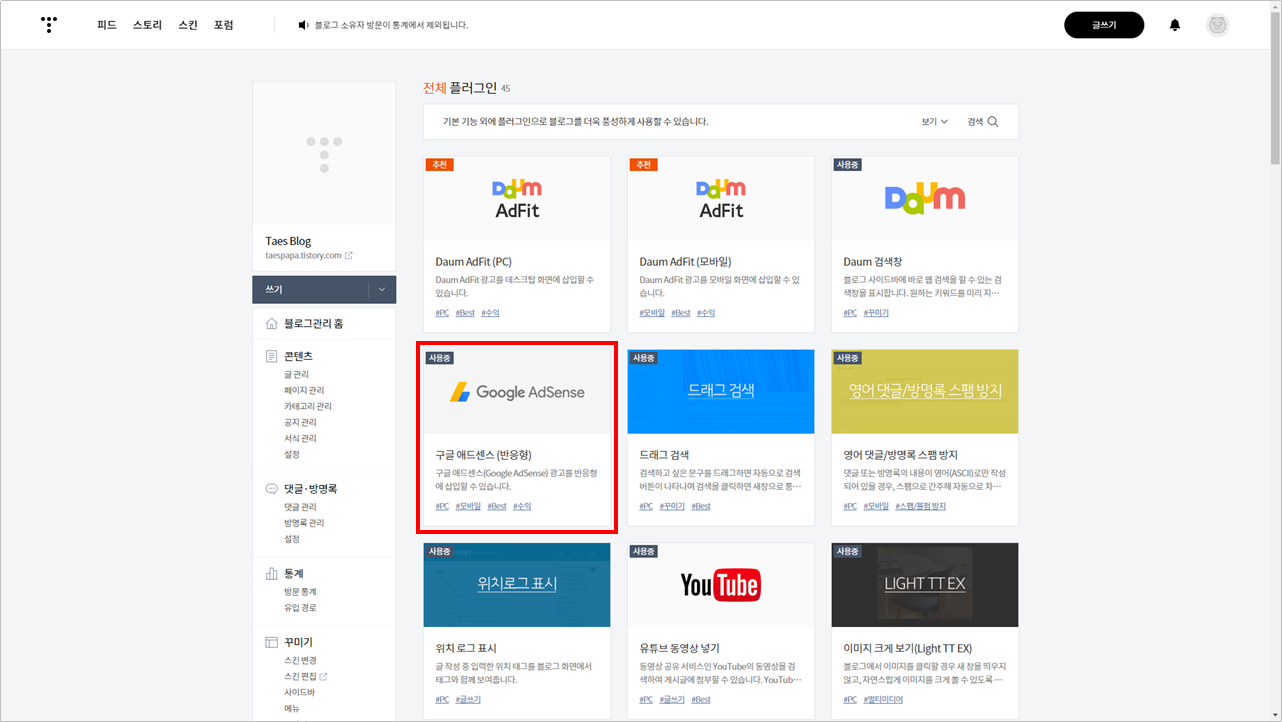
Task: Click the 통계 chart icon
Action: [x=272, y=574]
